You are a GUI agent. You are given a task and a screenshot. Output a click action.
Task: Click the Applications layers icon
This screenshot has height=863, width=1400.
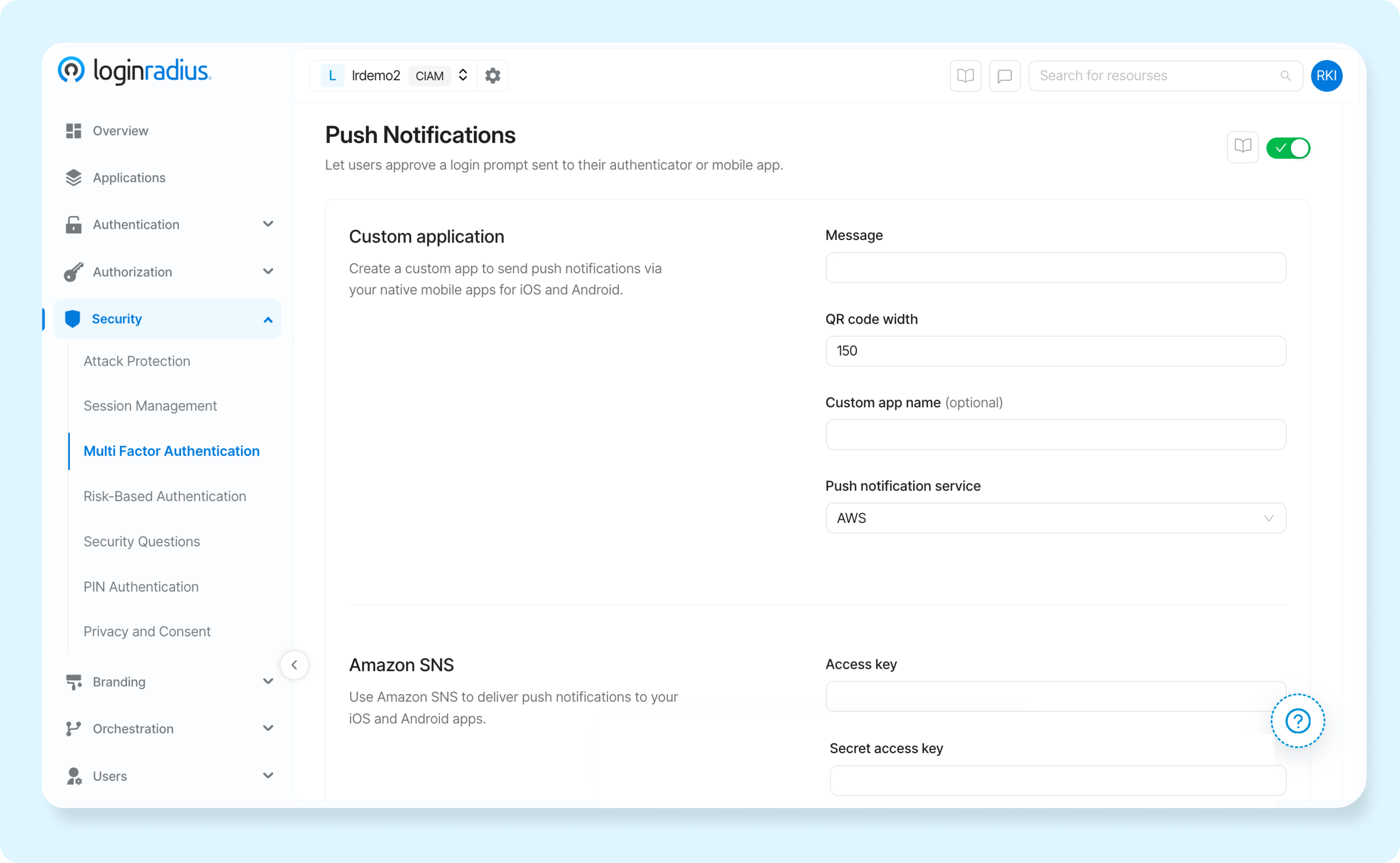click(x=74, y=177)
